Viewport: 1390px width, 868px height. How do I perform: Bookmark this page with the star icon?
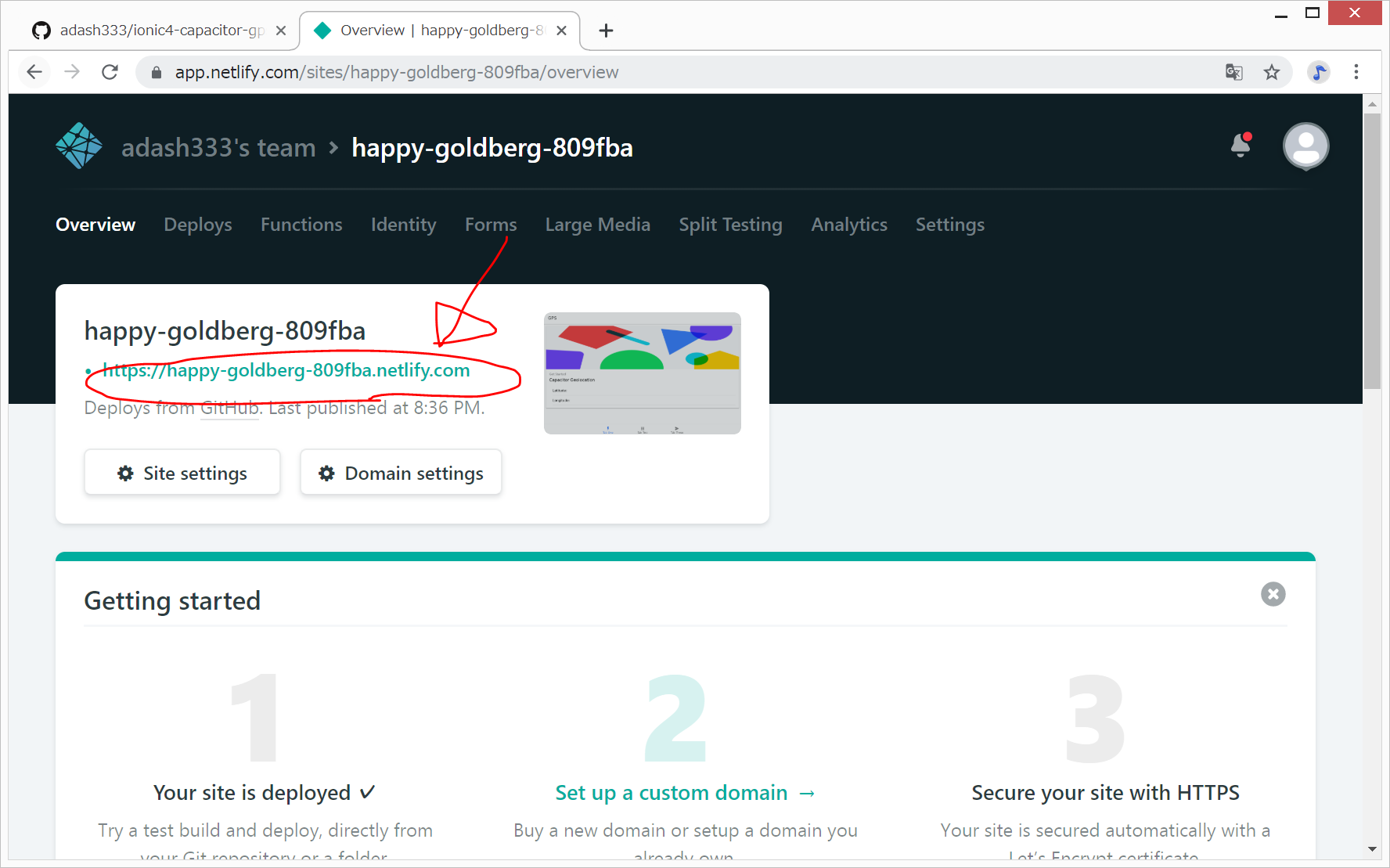[x=1272, y=72]
